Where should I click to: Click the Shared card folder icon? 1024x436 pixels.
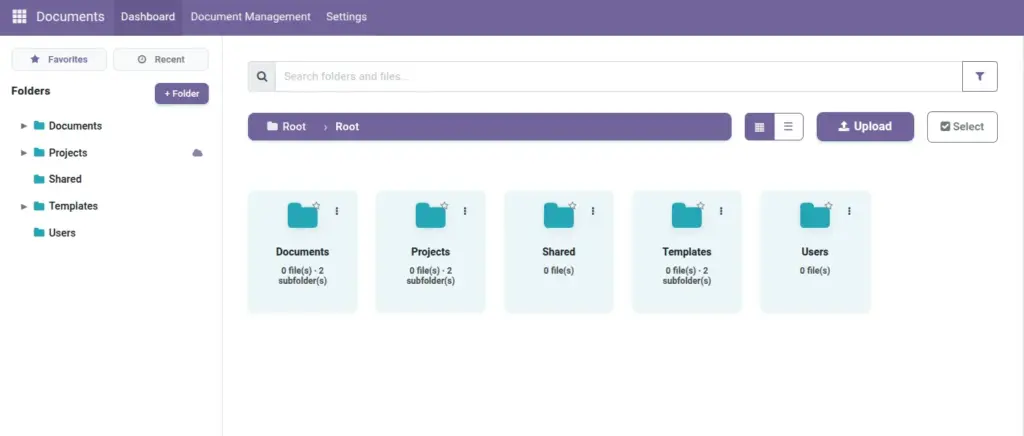click(x=558, y=215)
